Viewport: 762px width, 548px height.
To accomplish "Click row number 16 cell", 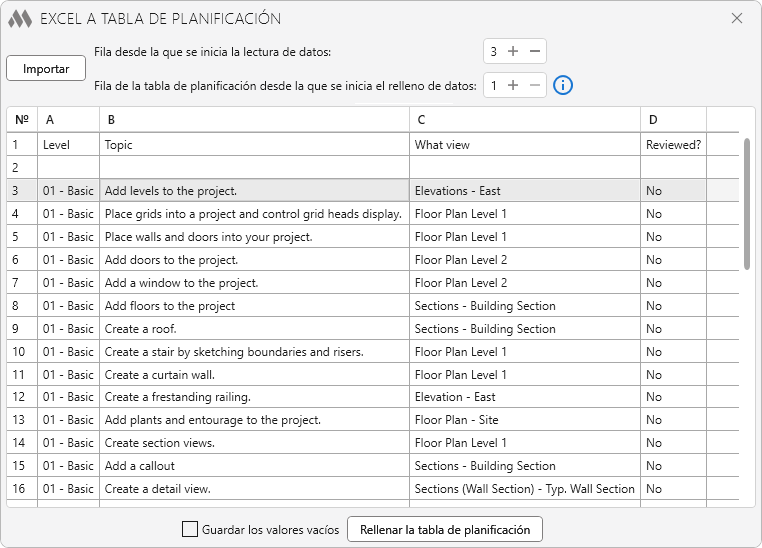I will (21, 489).
